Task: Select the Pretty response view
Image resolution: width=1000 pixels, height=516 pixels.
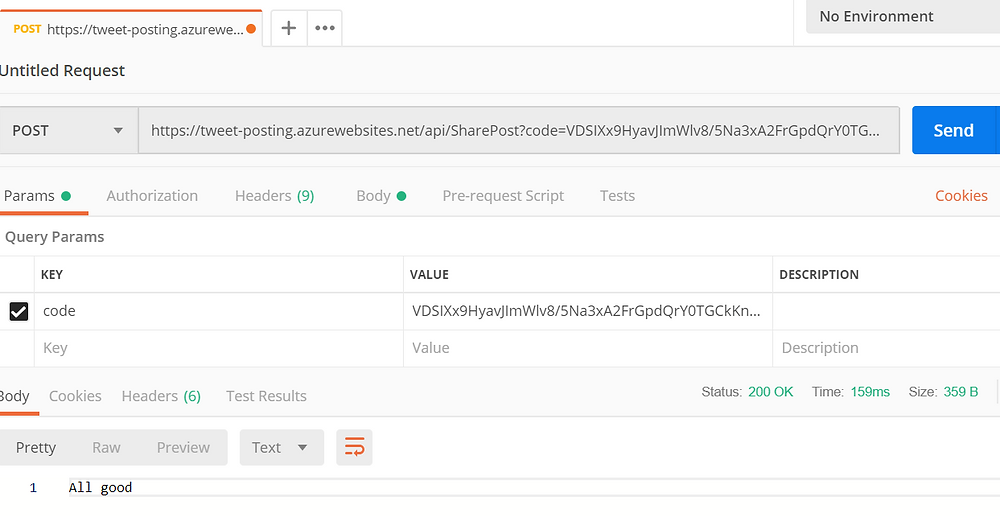Action: pos(36,447)
